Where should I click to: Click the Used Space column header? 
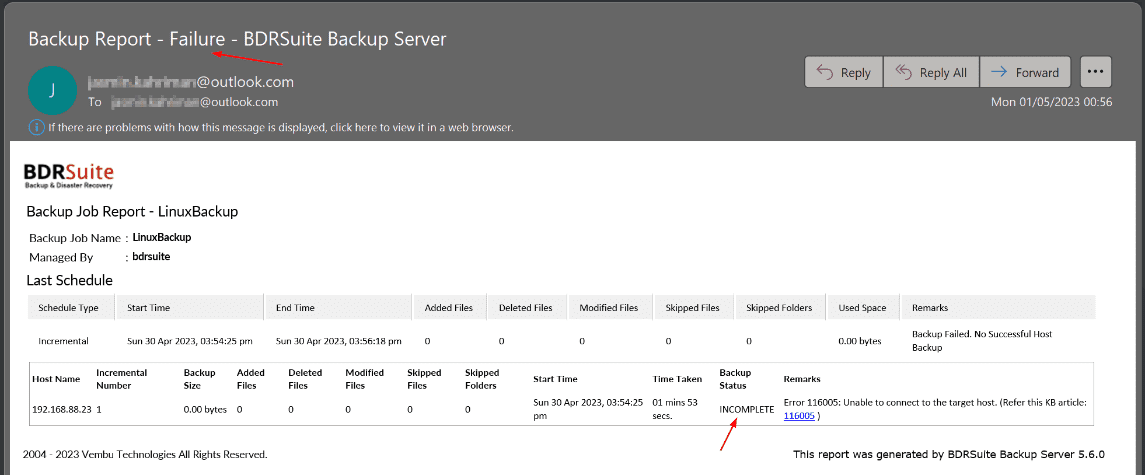862,308
